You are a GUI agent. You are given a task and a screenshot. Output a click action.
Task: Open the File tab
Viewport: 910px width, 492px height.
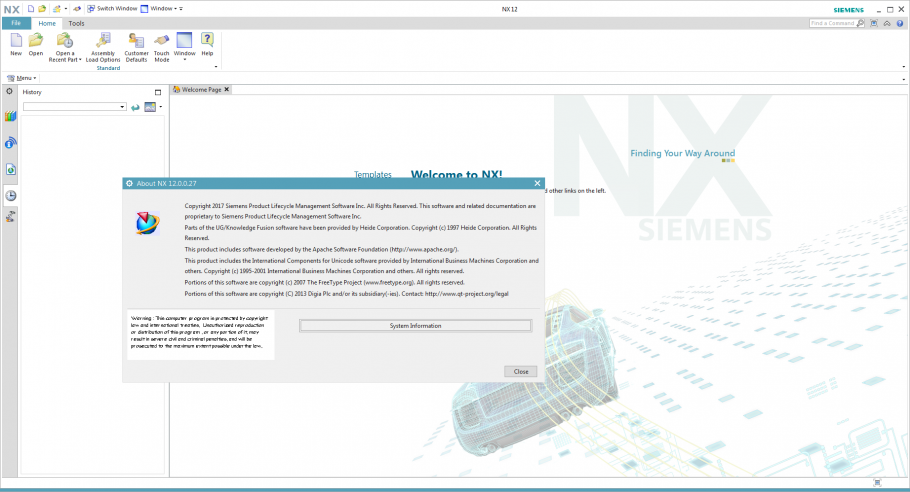[x=15, y=23]
